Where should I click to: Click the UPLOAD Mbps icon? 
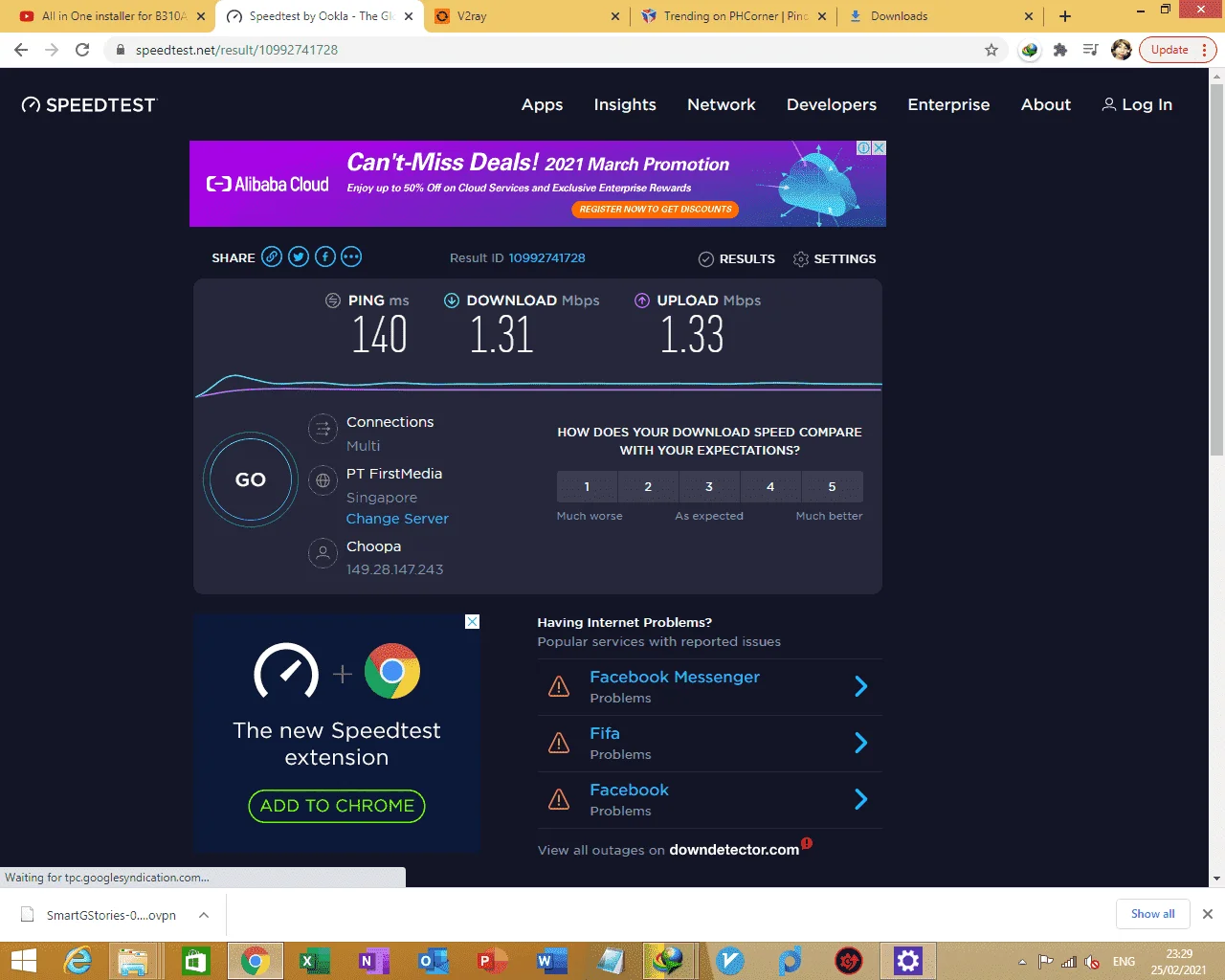click(642, 301)
